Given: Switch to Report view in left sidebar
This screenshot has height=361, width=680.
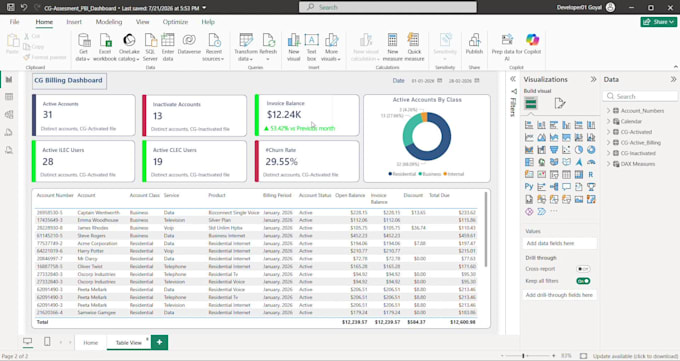Looking at the screenshot, I should click(9, 79).
